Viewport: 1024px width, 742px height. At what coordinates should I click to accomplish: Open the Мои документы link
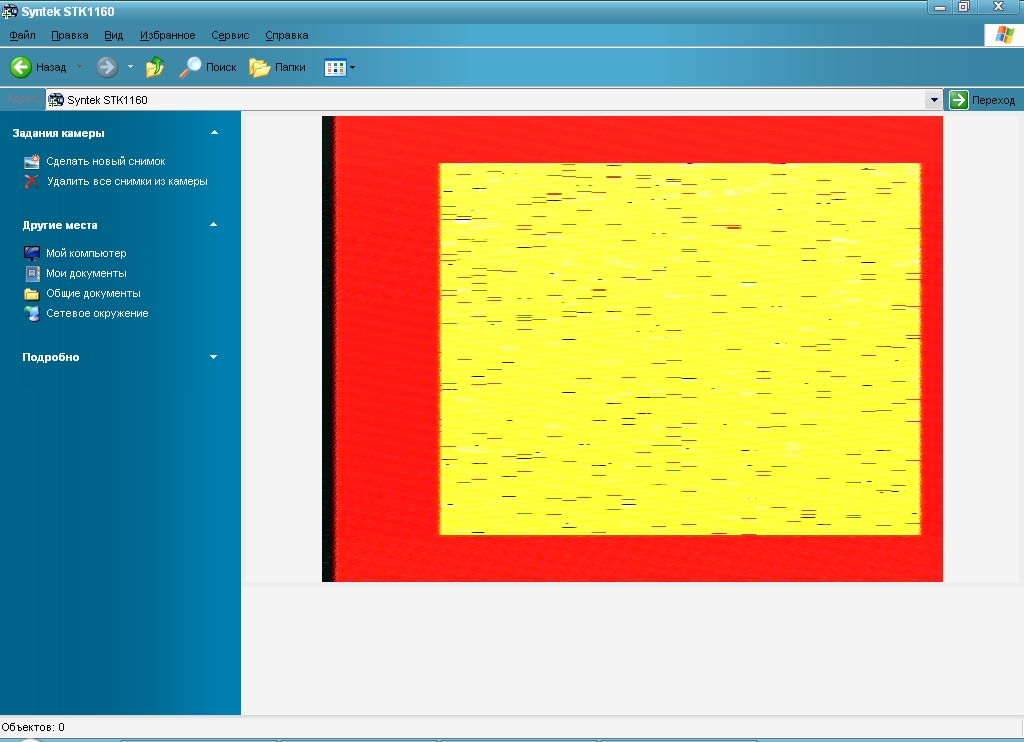click(x=86, y=273)
